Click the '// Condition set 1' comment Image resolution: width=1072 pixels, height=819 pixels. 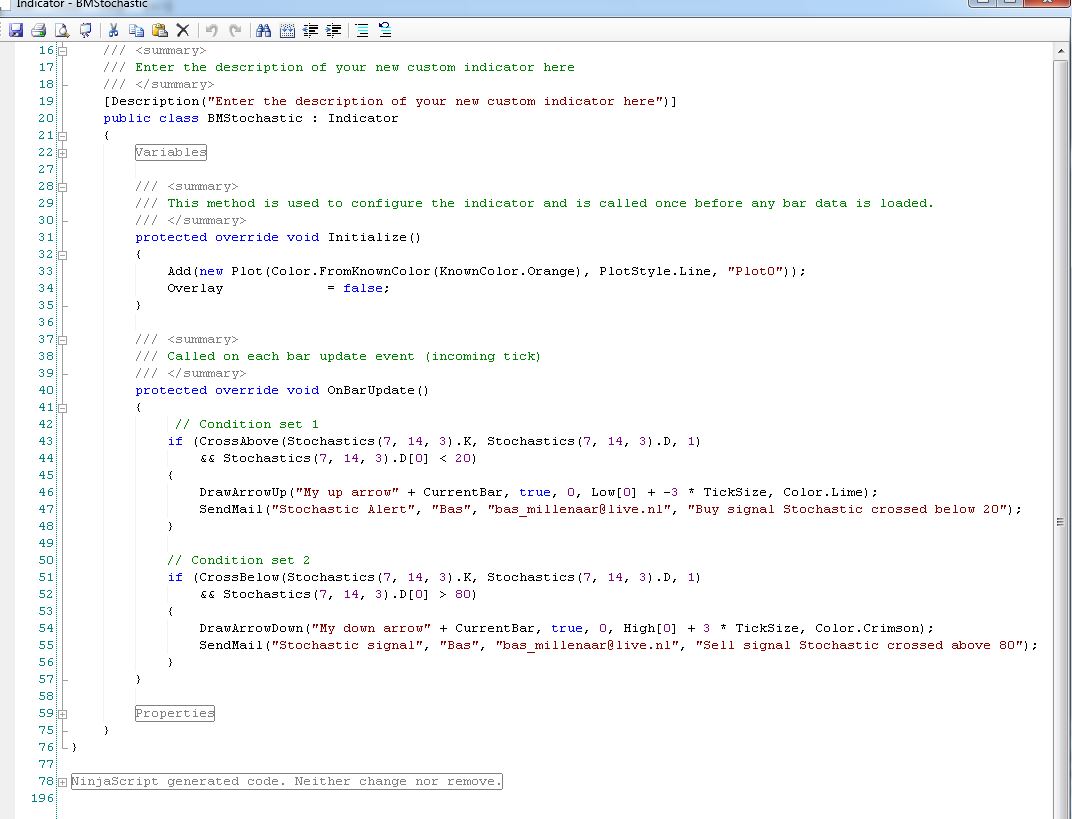click(x=247, y=425)
